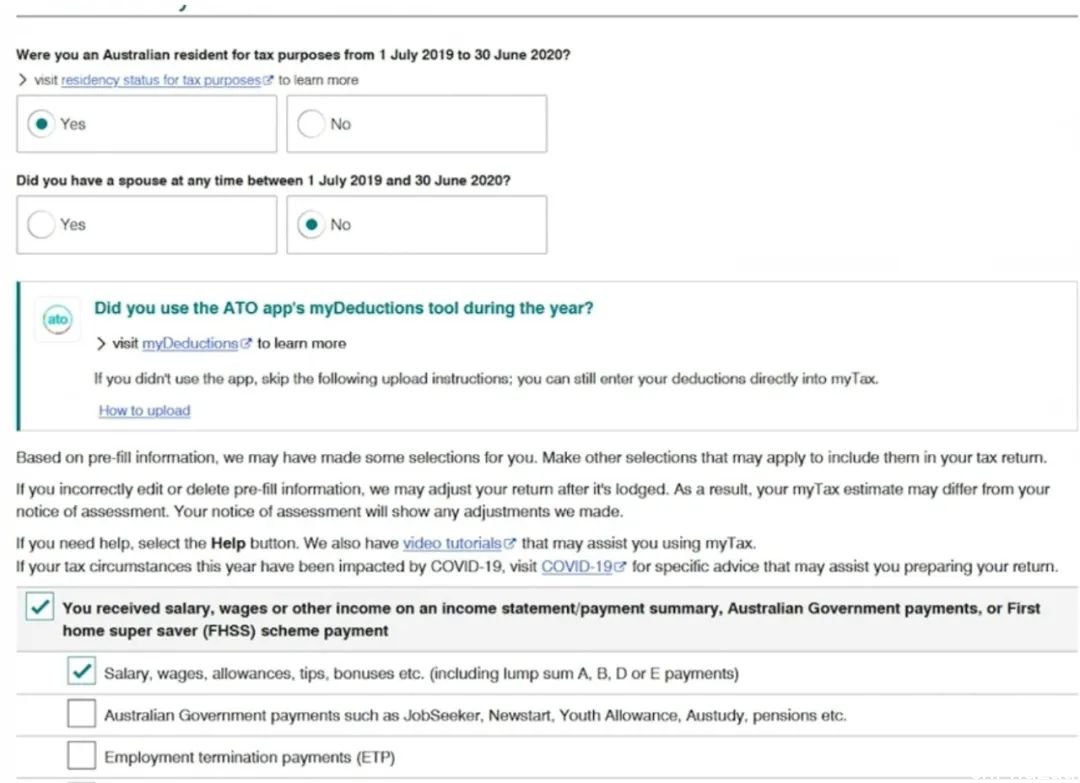Check Employment termination payments (ETP) checkbox

coord(81,755)
